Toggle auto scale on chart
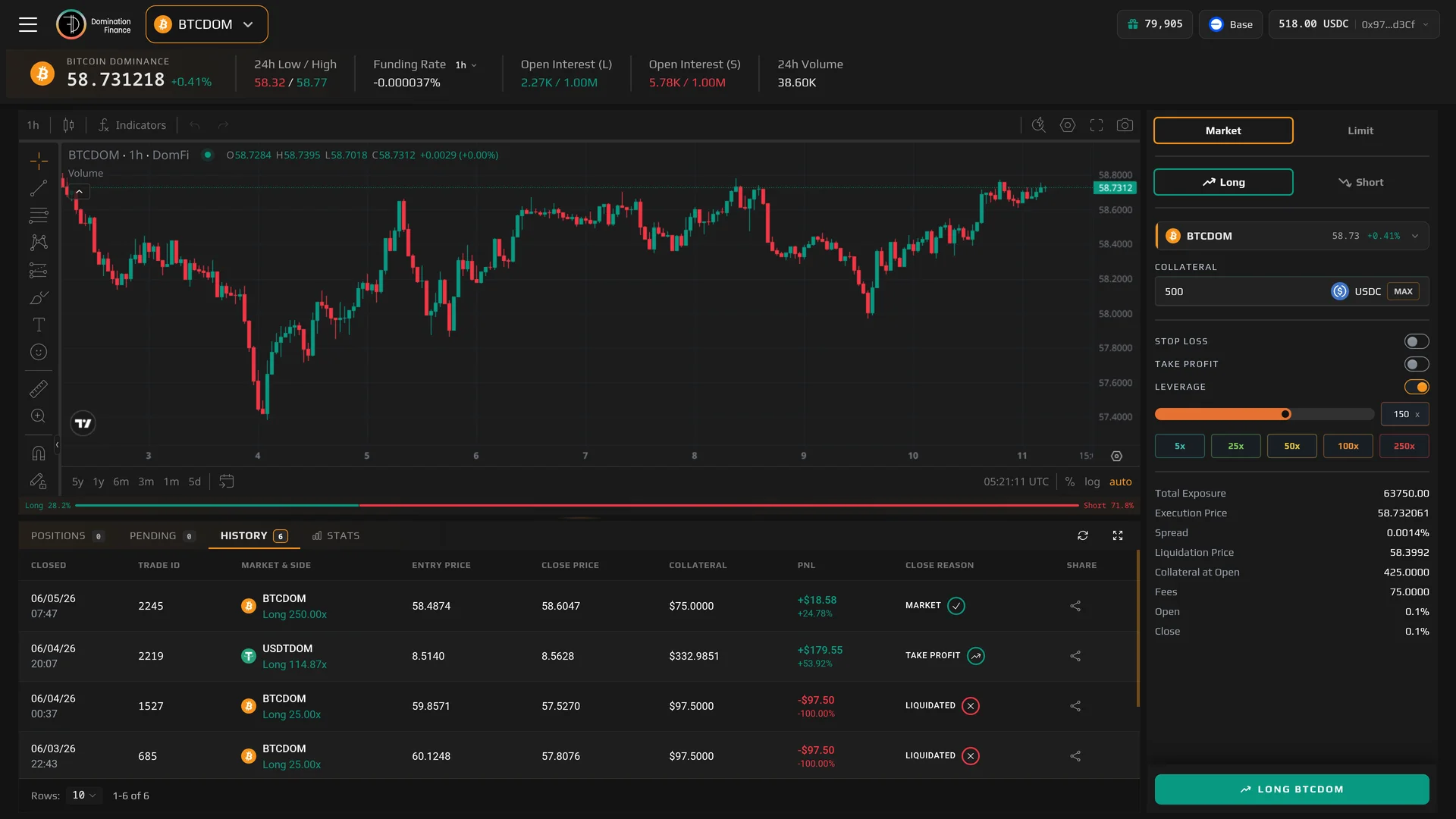 [1121, 482]
